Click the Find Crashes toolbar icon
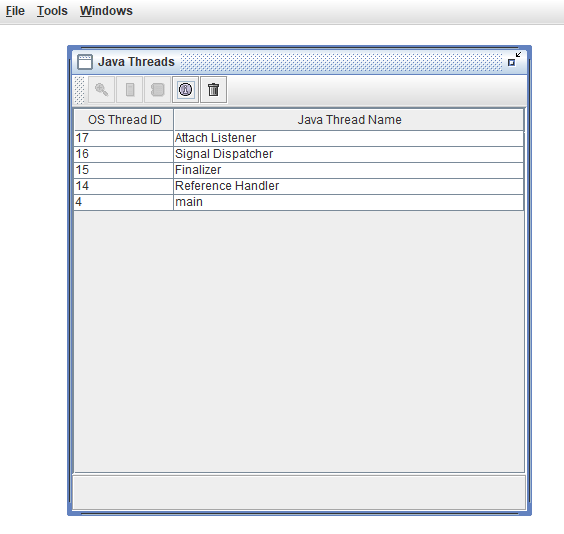The width and height of the screenshot is (564, 534). (x=186, y=90)
